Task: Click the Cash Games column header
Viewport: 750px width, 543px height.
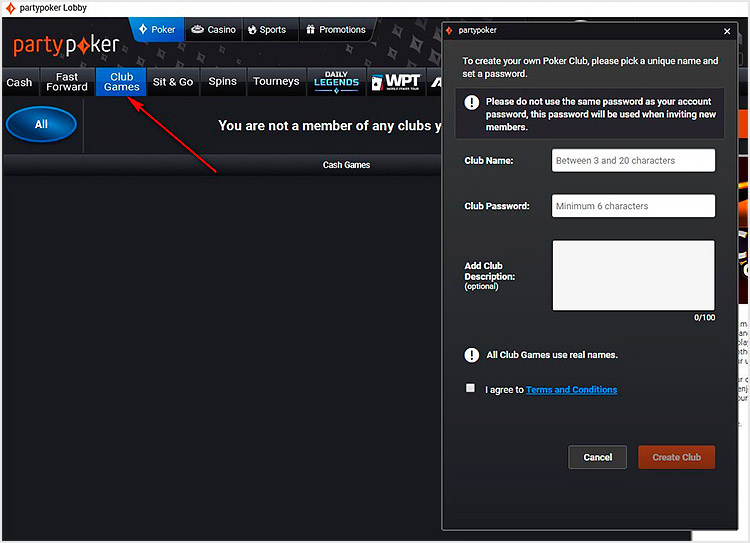Action: pyautogui.click(x=346, y=165)
